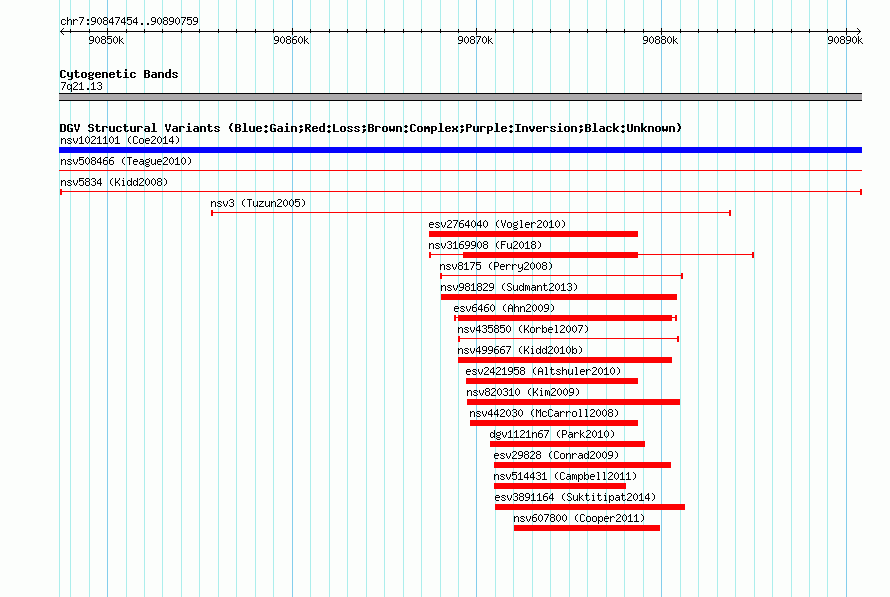Select the nsv607800 (Cooper2011) label
Screen dimensions: 890x597
click(x=580, y=518)
